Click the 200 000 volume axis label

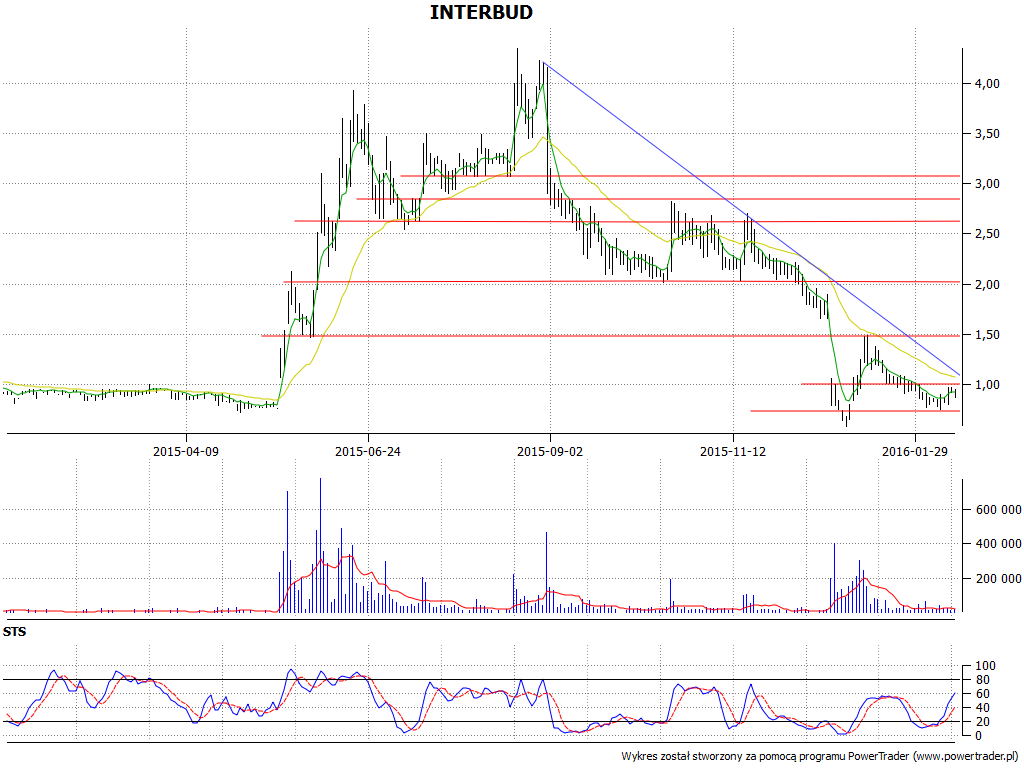(x=999, y=579)
